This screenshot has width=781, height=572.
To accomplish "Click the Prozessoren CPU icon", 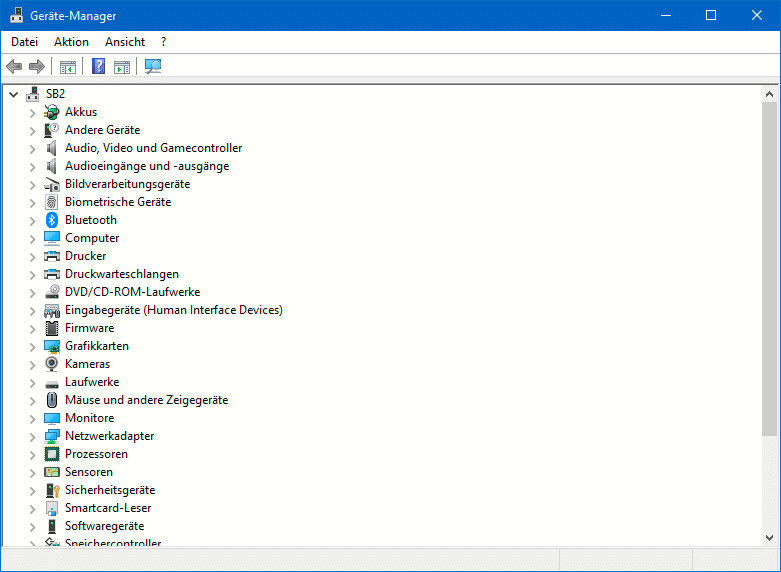I will 52,454.
